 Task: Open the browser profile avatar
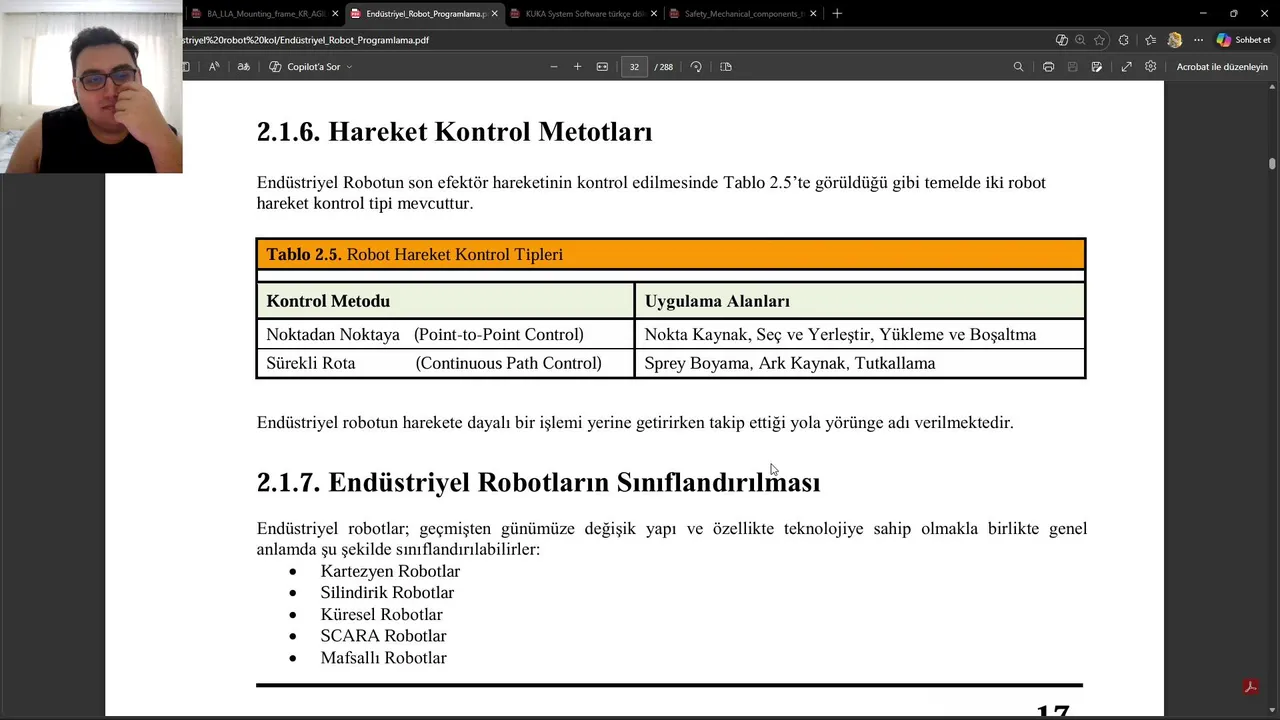[1175, 40]
